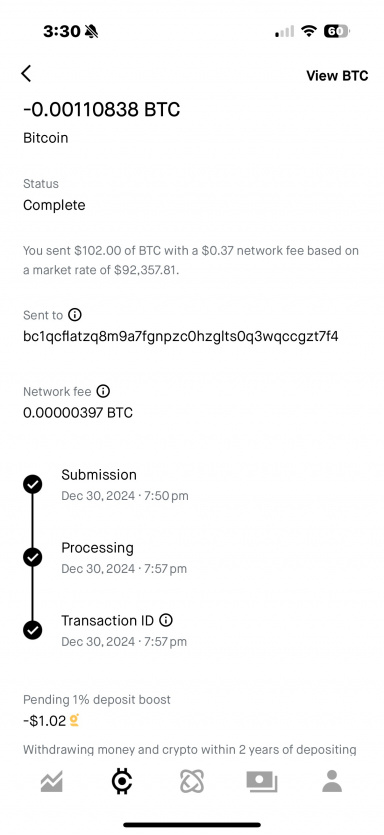This screenshot has width=384, height=835.
Task: Tap Processing step checkmark
Action: (32, 558)
